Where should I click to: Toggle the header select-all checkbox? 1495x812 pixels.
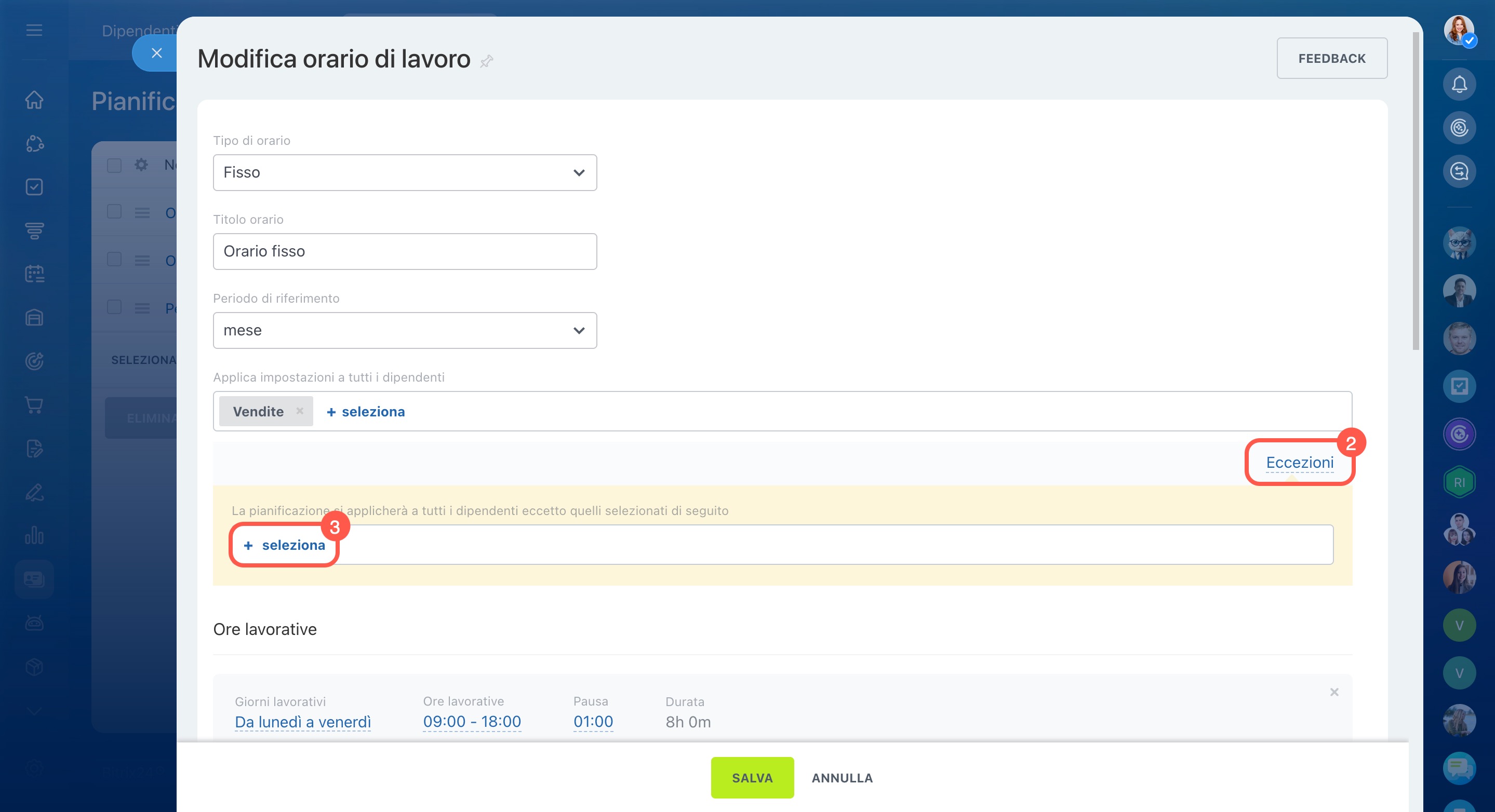coord(114,165)
